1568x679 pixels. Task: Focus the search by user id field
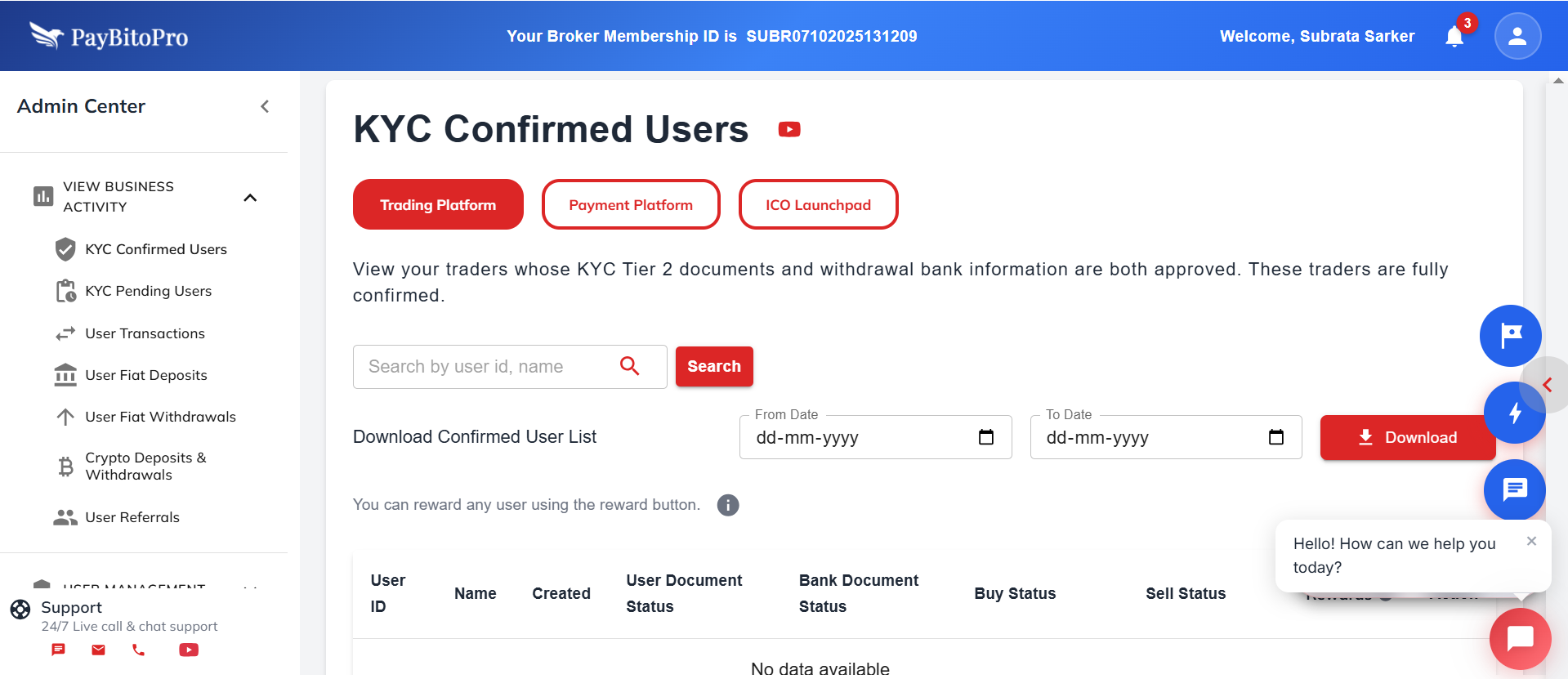click(x=486, y=367)
